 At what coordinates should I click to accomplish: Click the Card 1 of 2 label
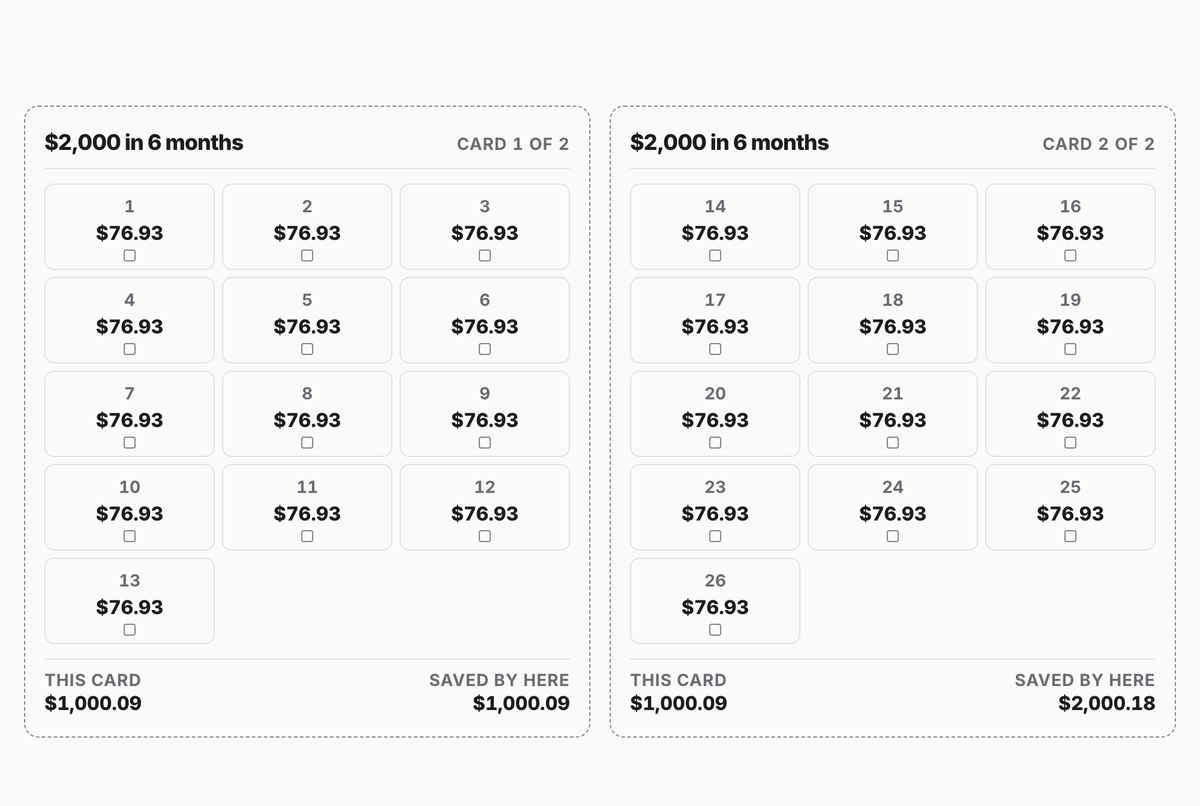[x=513, y=144]
